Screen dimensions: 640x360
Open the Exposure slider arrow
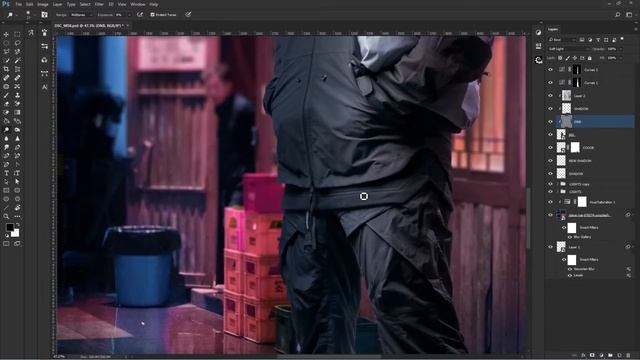point(129,15)
